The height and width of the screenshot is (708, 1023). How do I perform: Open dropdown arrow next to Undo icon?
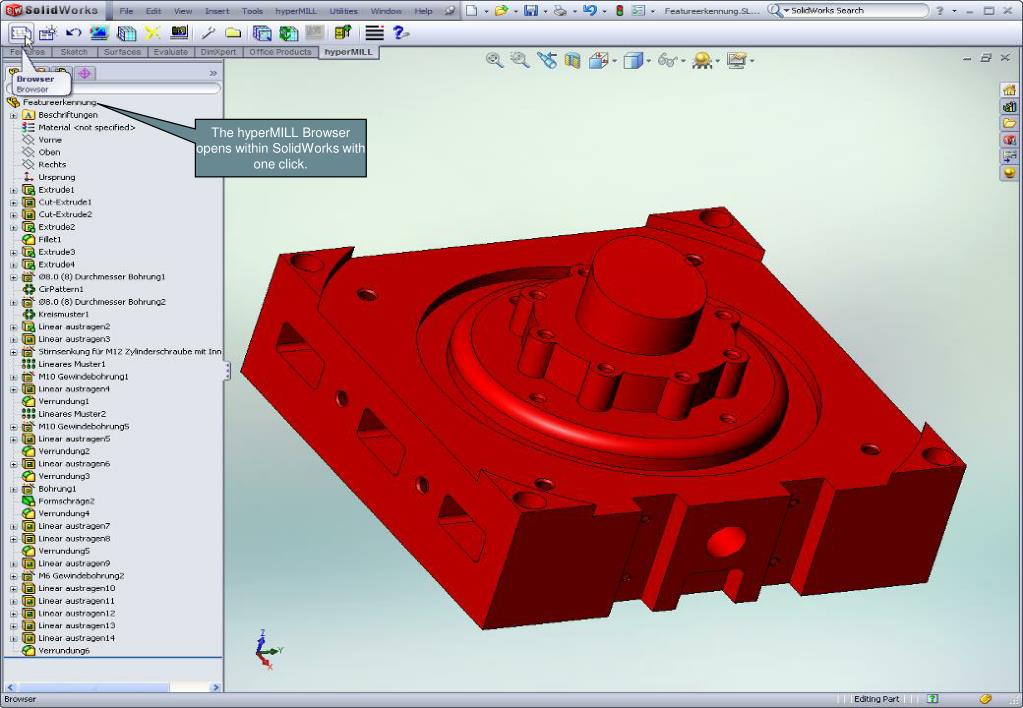604,11
